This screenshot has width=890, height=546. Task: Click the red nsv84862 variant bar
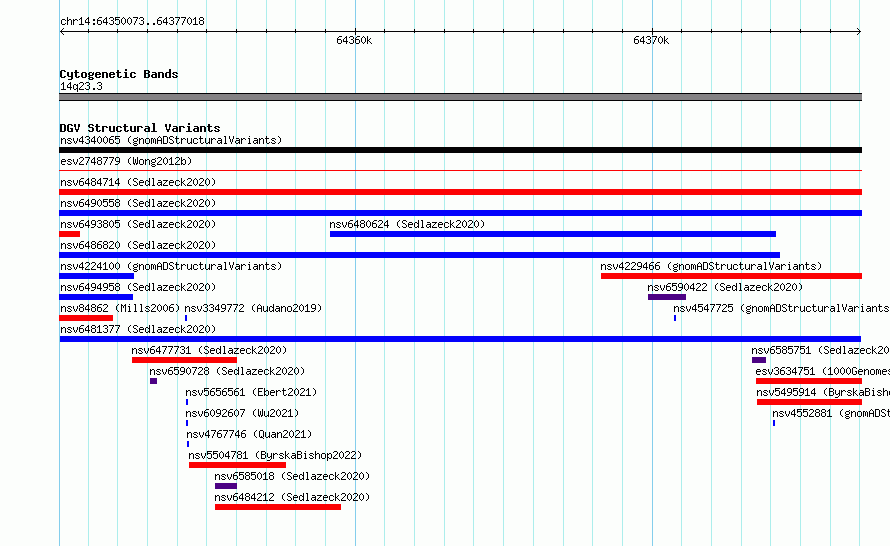86,318
